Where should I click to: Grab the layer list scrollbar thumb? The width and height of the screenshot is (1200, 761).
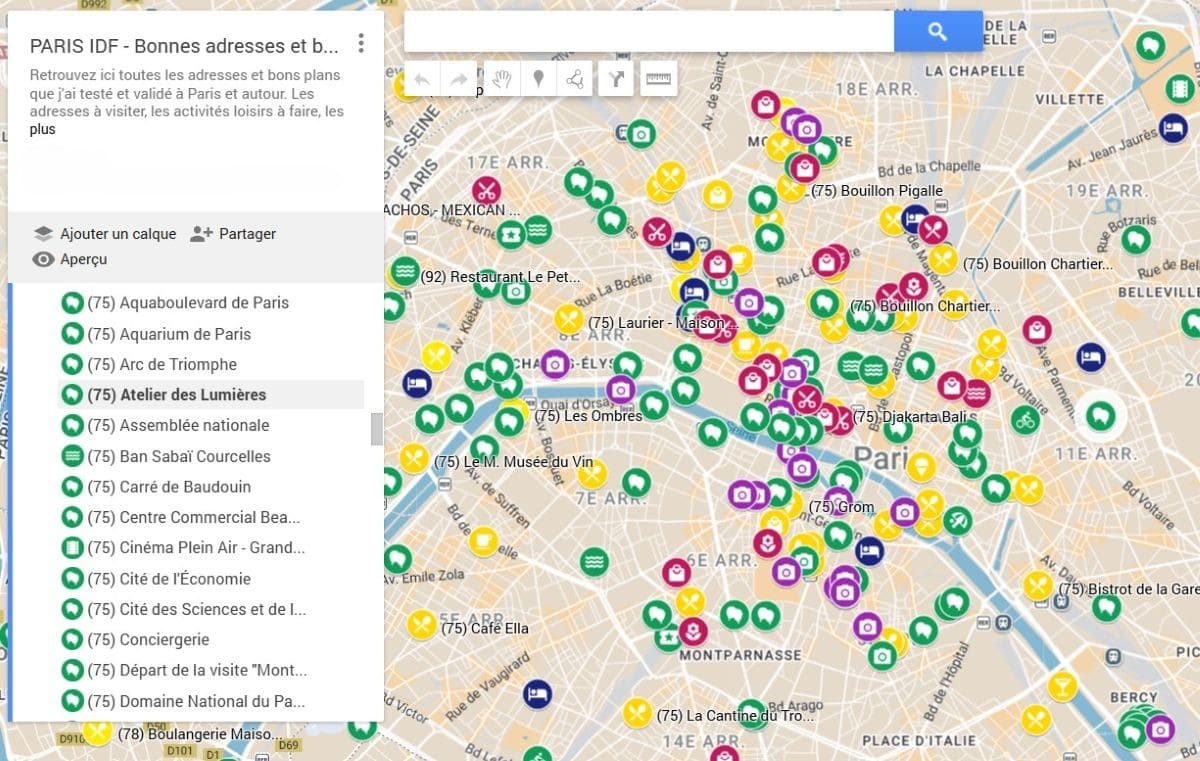tap(377, 429)
